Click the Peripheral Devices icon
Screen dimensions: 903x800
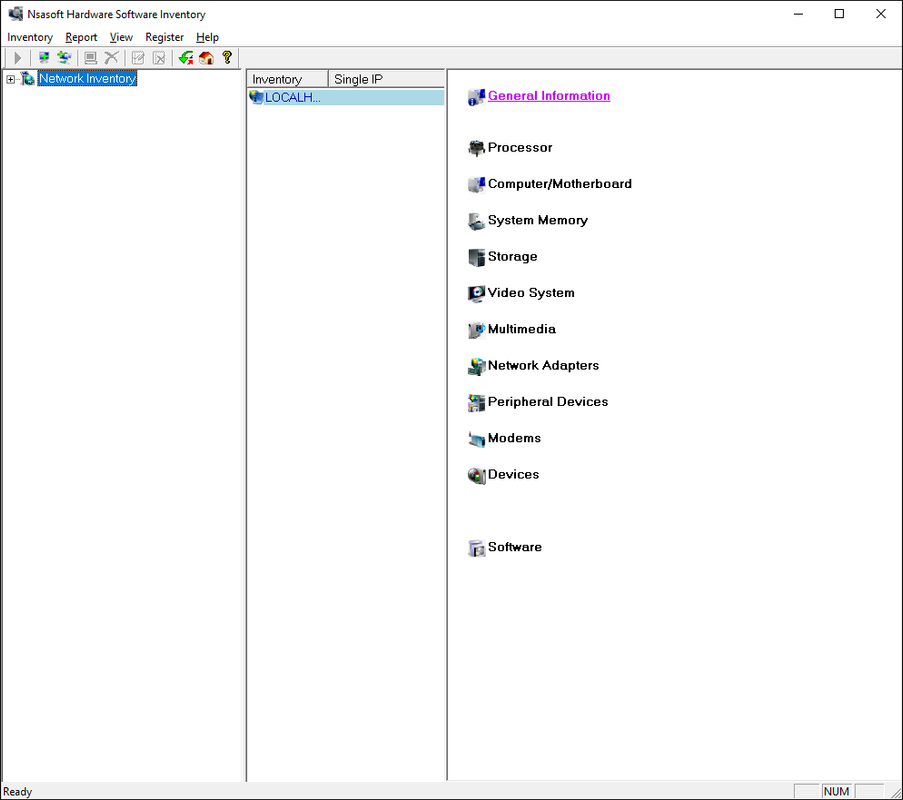click(476, 403)
